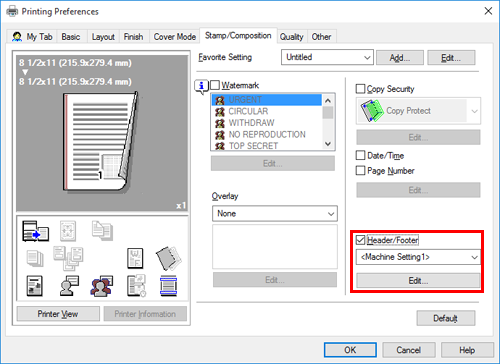Confirm with the OK button
The height and width of the screenshot is (364, 500).
click(350, 350)
